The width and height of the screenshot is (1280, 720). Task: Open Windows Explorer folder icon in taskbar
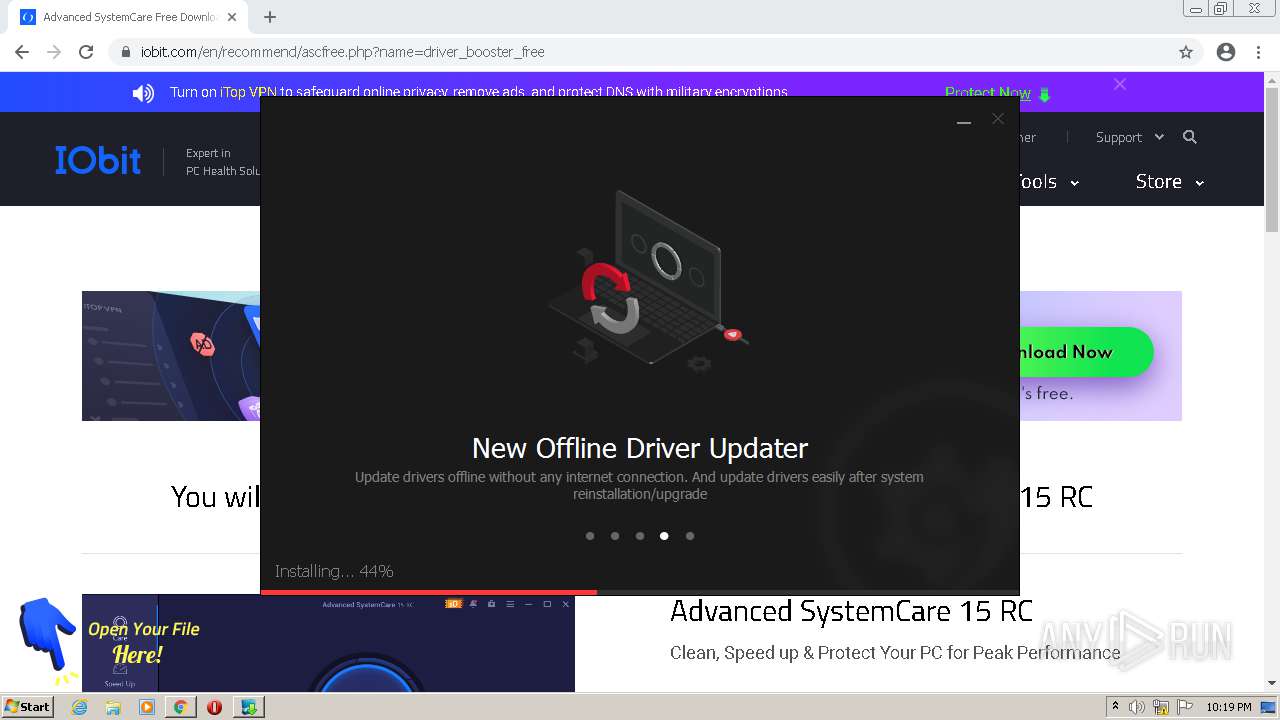coord(113,707)
